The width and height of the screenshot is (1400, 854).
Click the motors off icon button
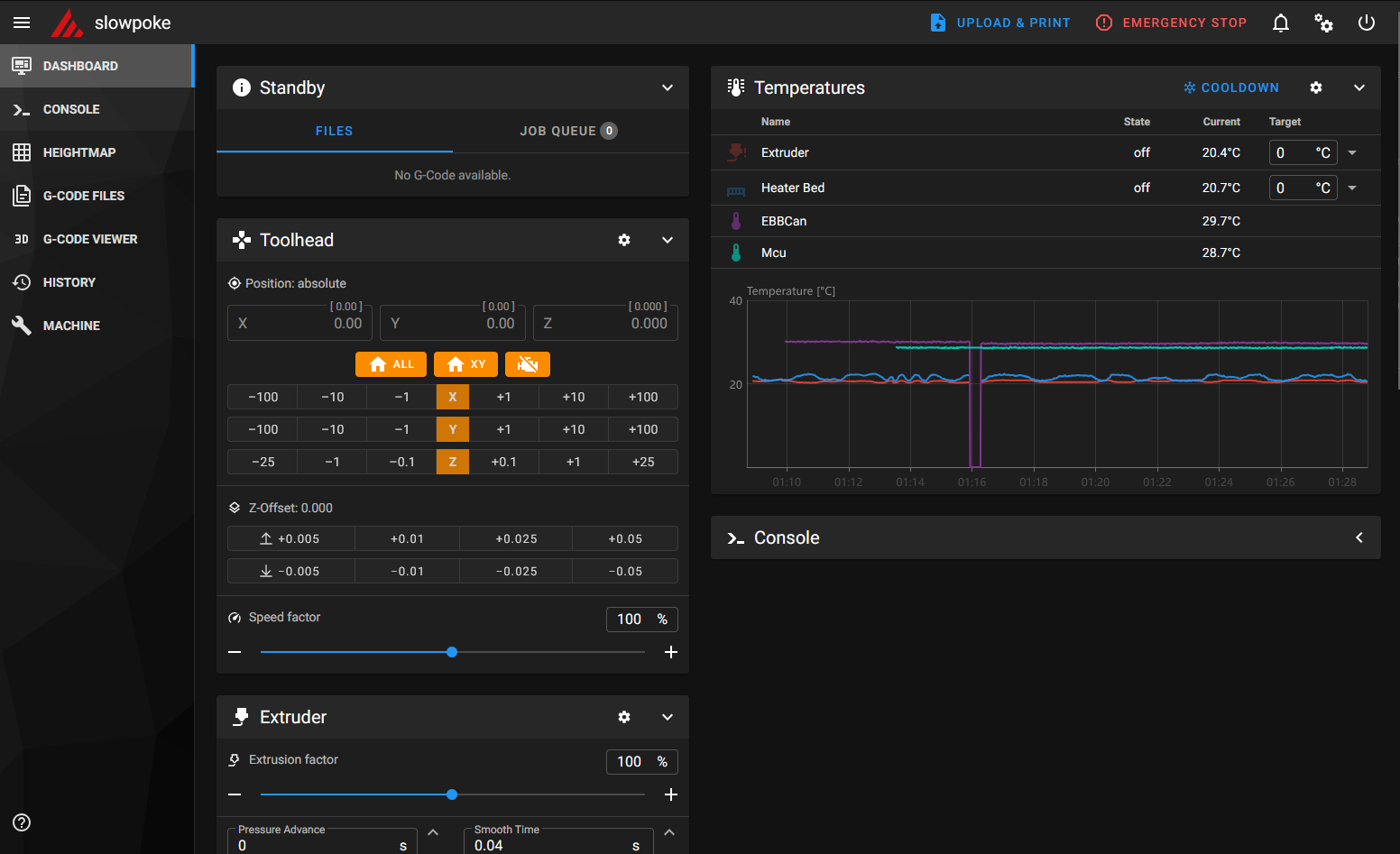[x=528, y=364]
